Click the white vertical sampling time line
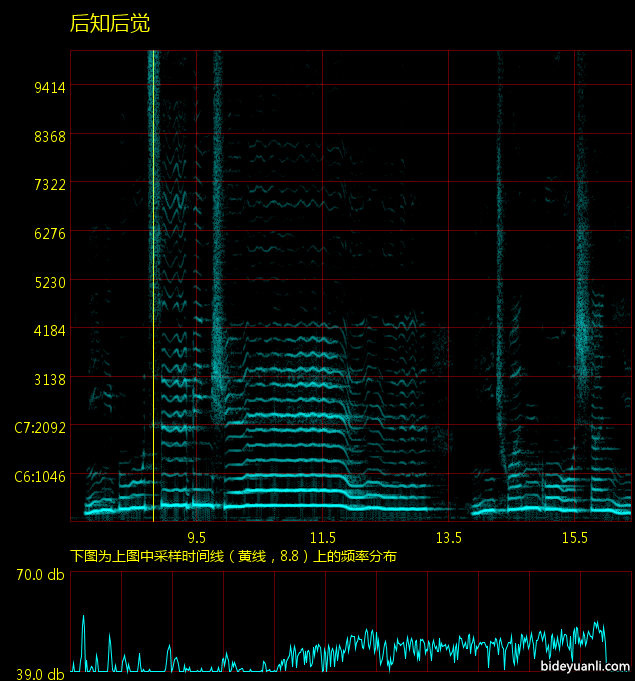Screen dimensions: 635x681 [x=153, y=300]
